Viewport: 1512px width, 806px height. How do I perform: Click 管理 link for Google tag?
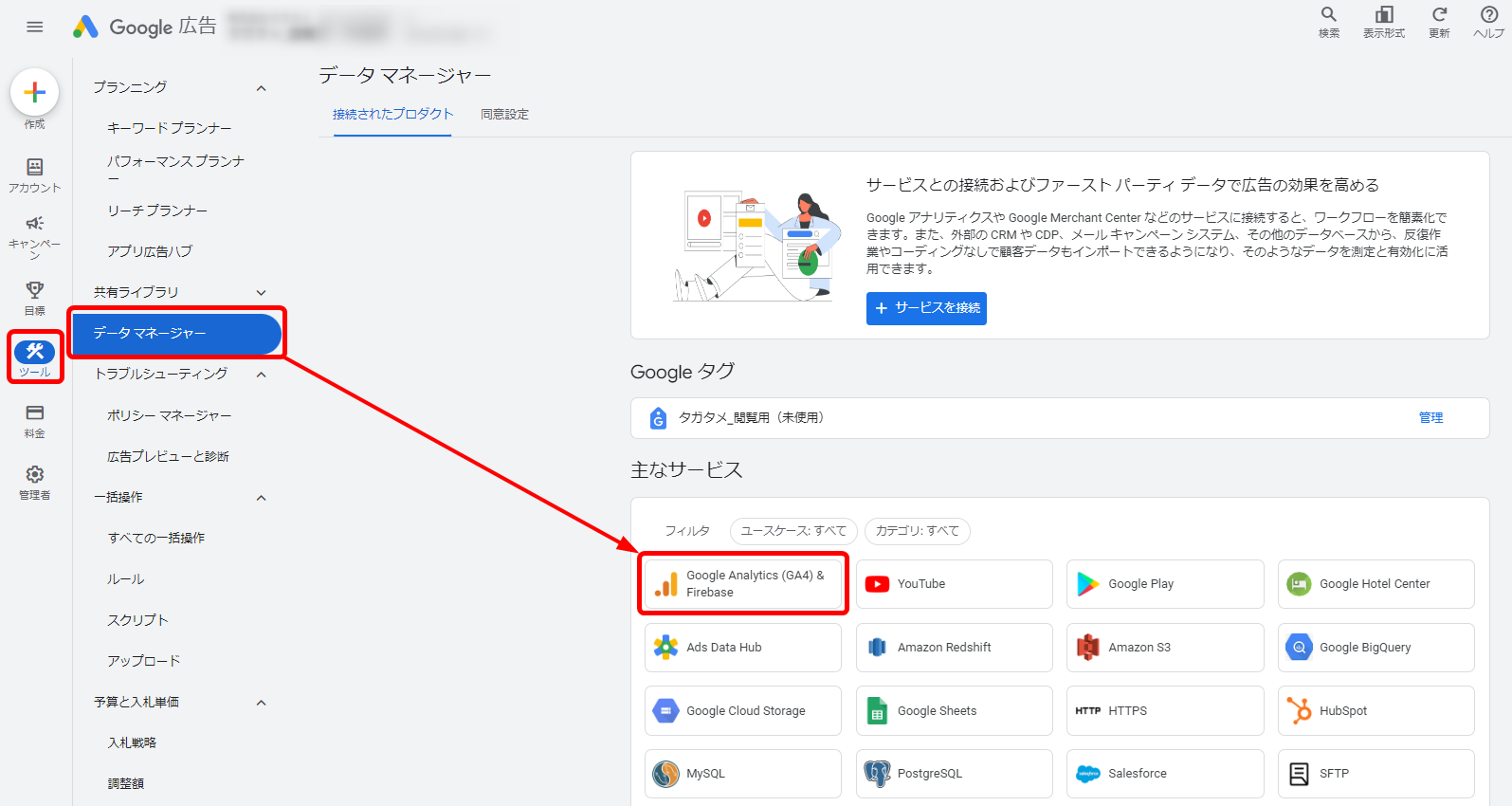tap(1430, 418)
